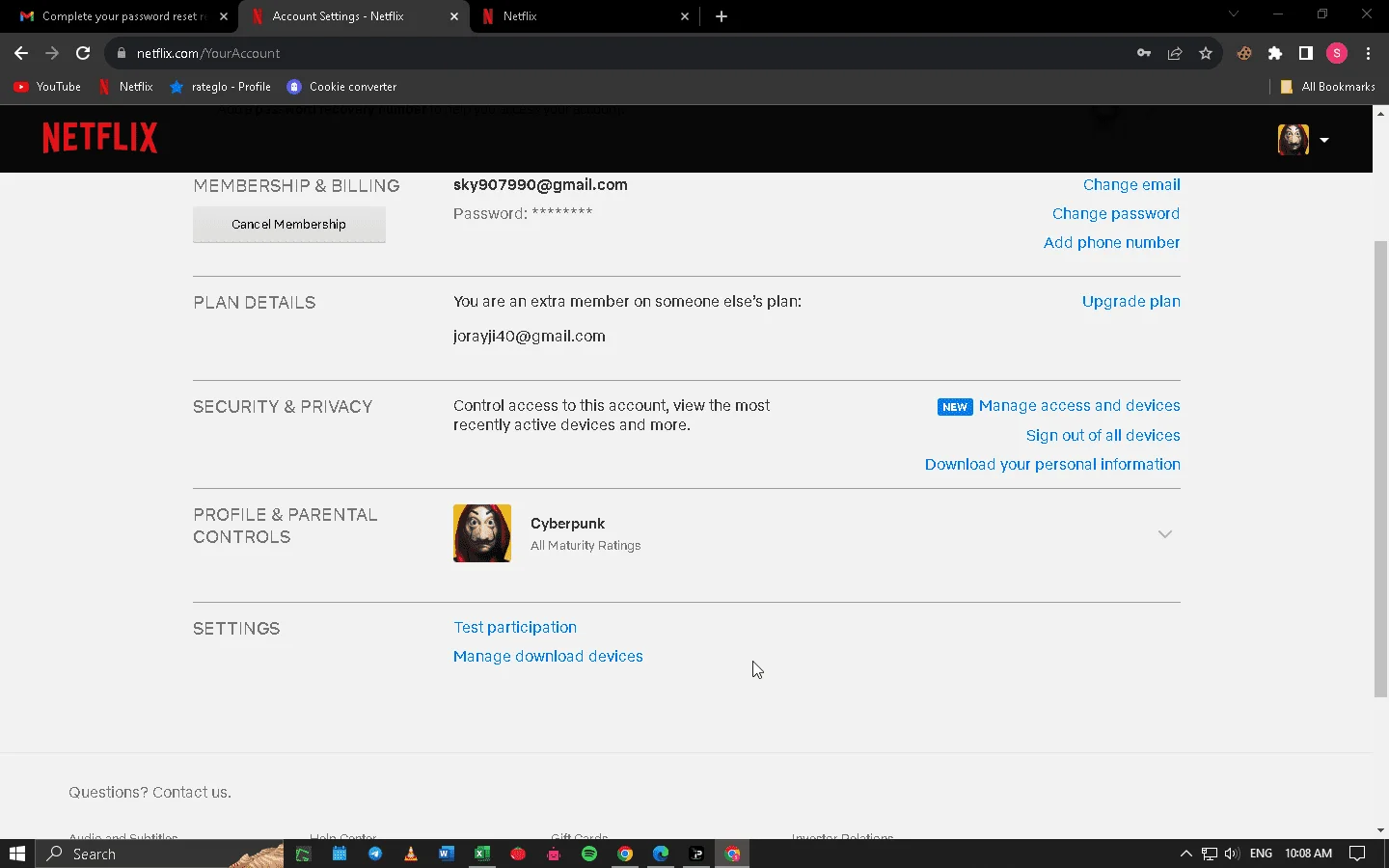The image size is (1389, 868).
Task: Open the saved passwords key icon
Action: tap(1144, 53)
